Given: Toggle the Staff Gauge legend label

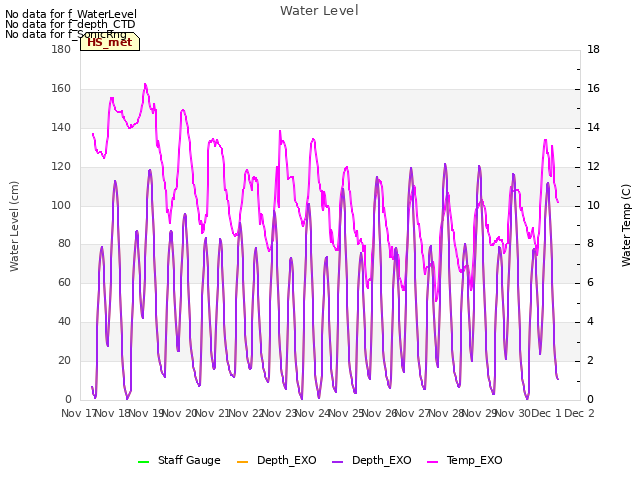Looking at the screenshot, I should 189,460.
